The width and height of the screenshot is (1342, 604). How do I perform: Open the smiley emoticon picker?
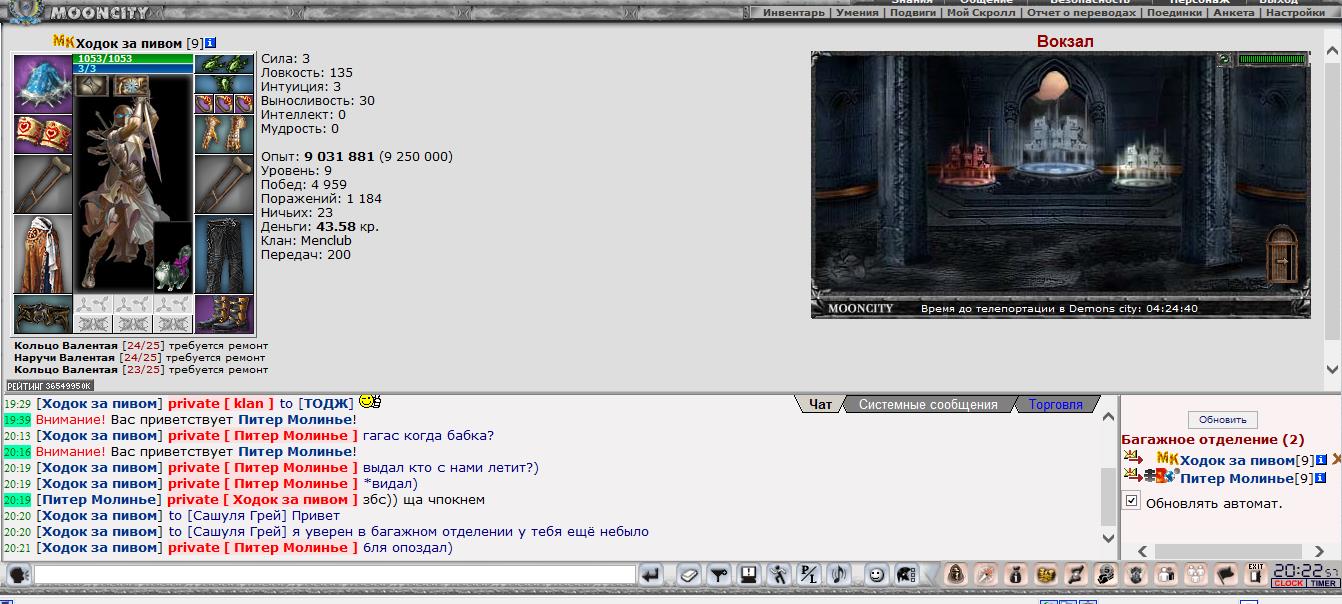(x=877, y=575)
